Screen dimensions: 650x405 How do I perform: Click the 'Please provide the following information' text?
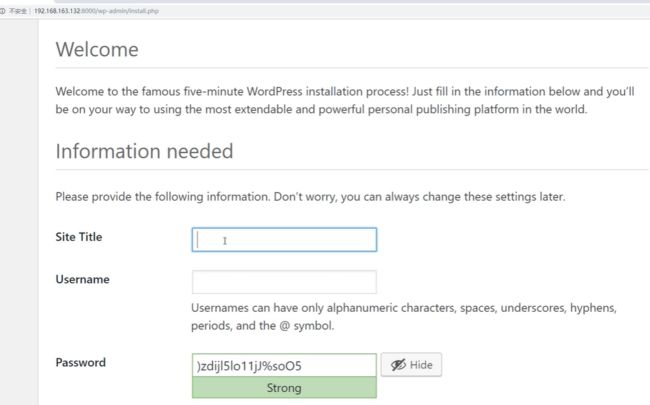(x=310, y=196)
